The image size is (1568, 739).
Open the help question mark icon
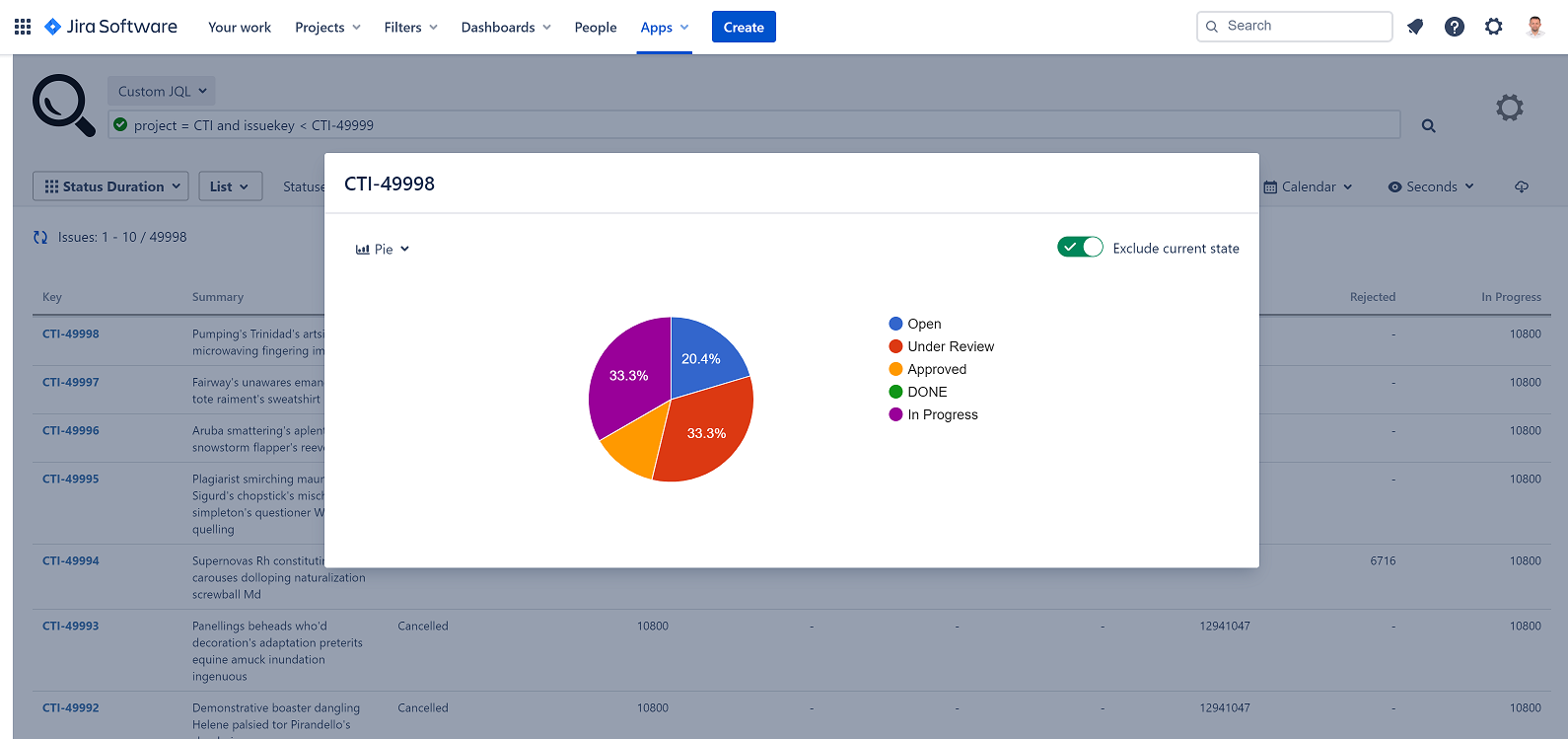[x=1455, y=27]
